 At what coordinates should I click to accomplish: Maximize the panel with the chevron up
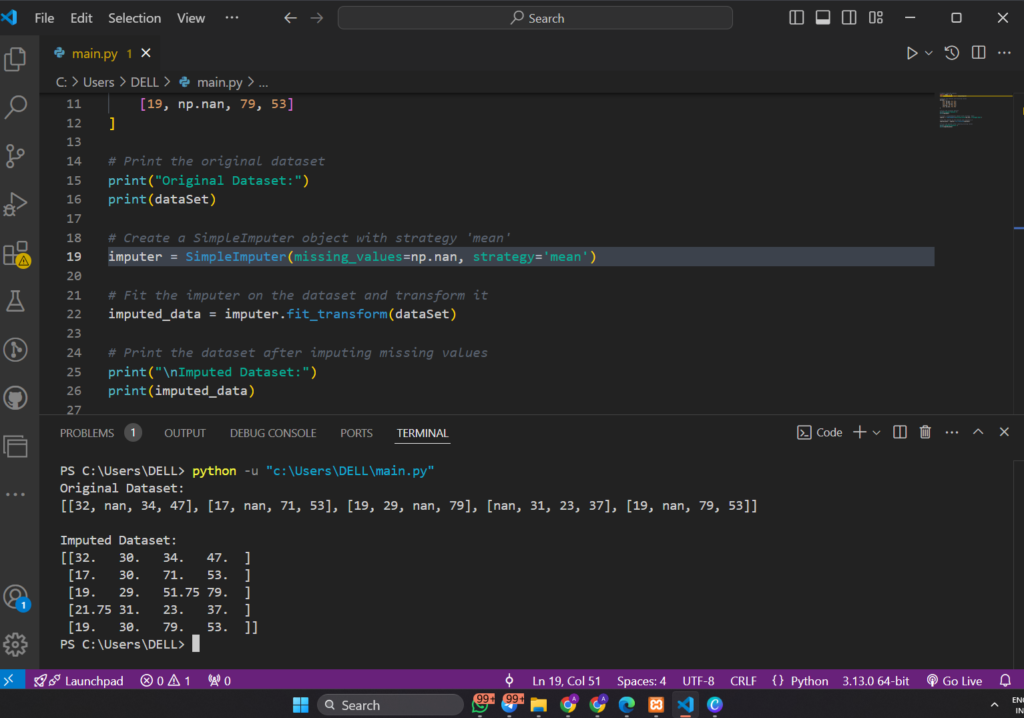[978, 432]
